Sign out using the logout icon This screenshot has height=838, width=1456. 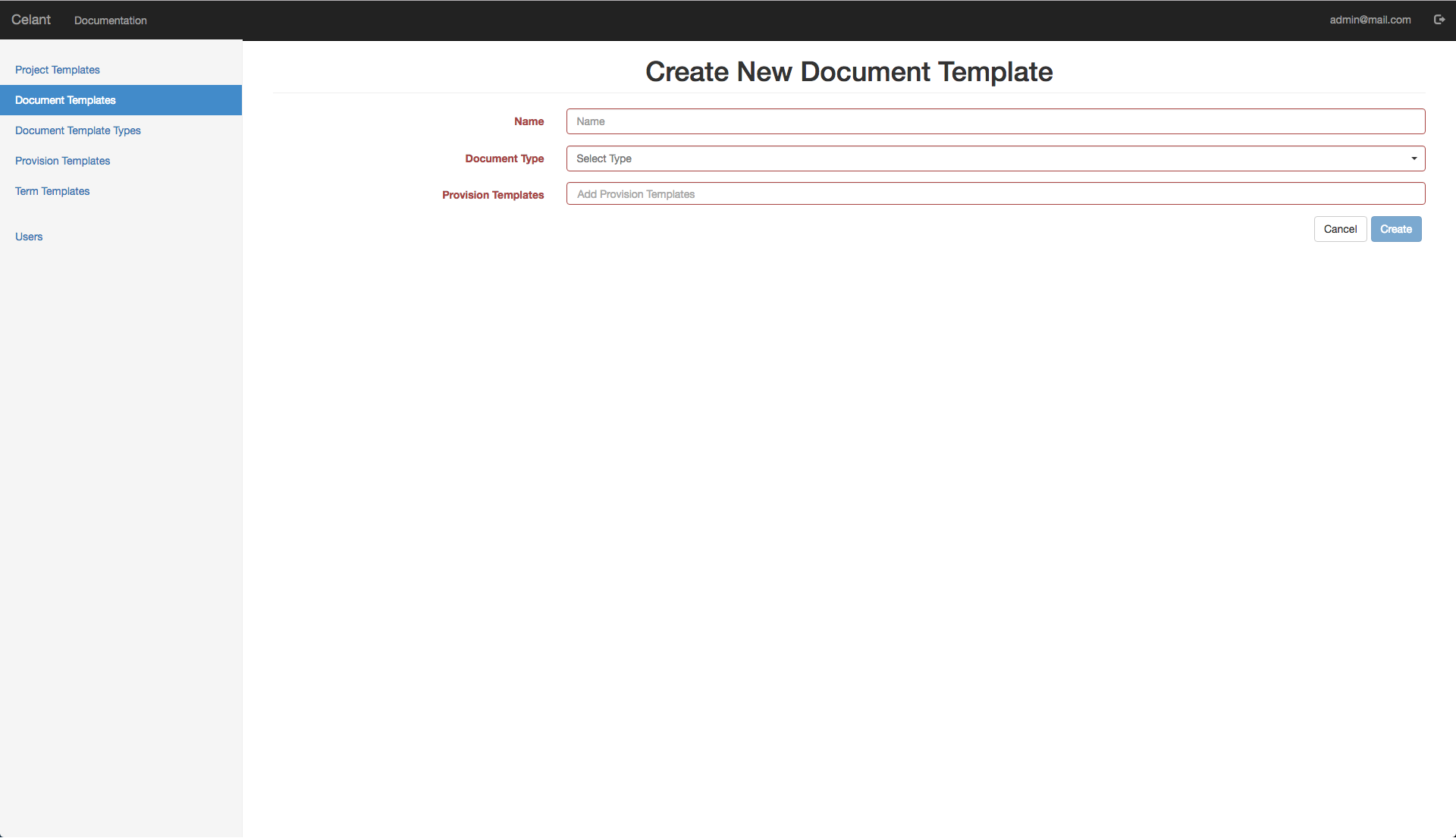[x=1440, y=20]
